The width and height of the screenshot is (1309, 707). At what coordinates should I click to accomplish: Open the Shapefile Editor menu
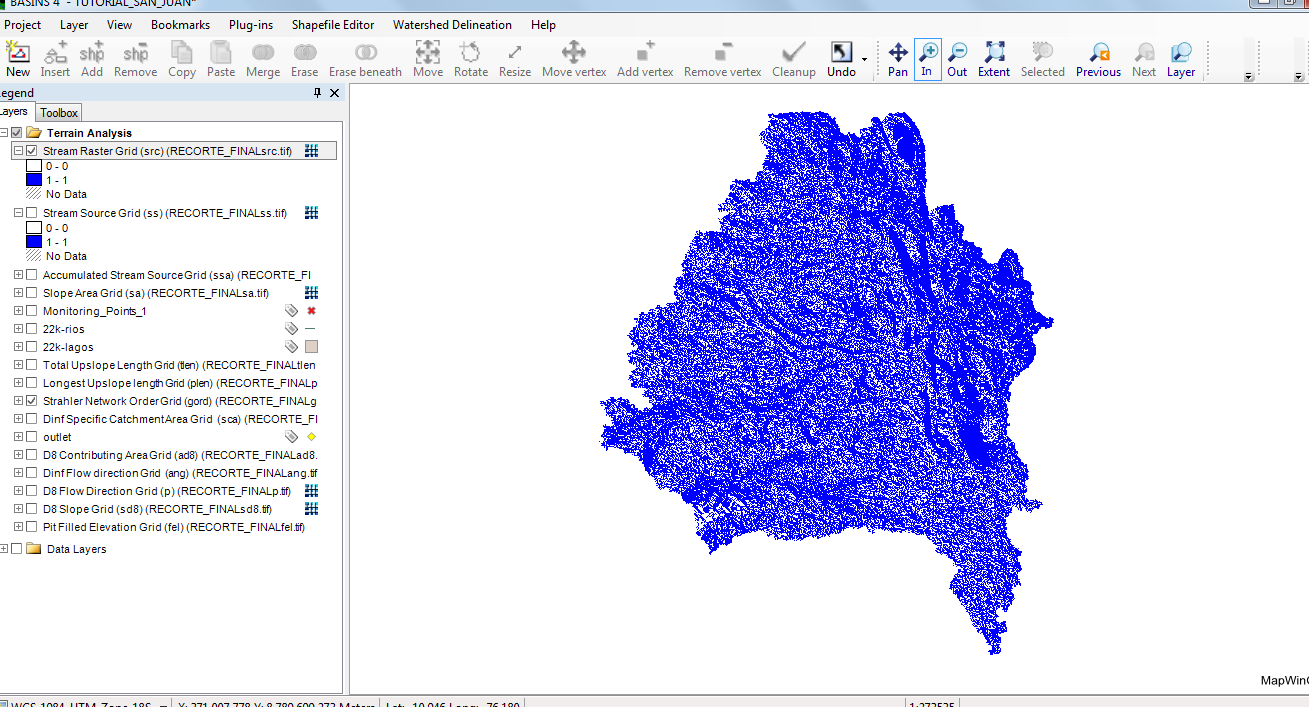coord(333,25)
